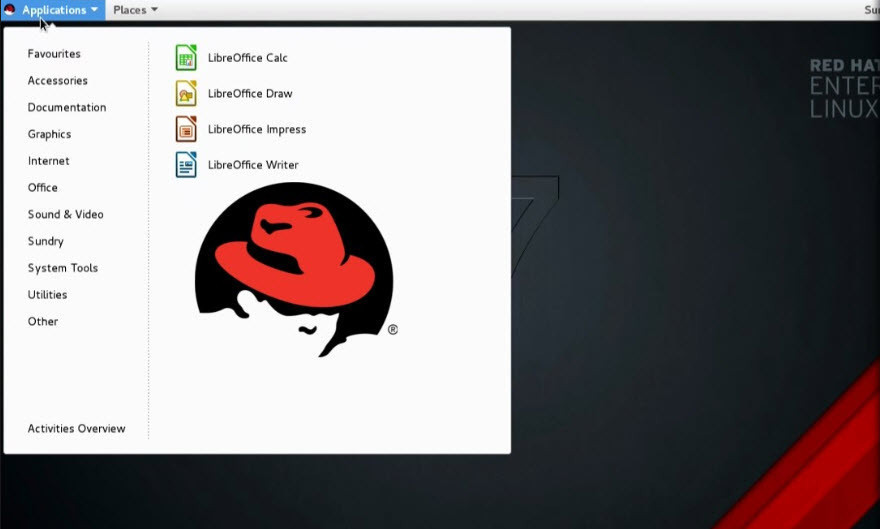Open the Sound & Video category

click(x=65, y=215)
